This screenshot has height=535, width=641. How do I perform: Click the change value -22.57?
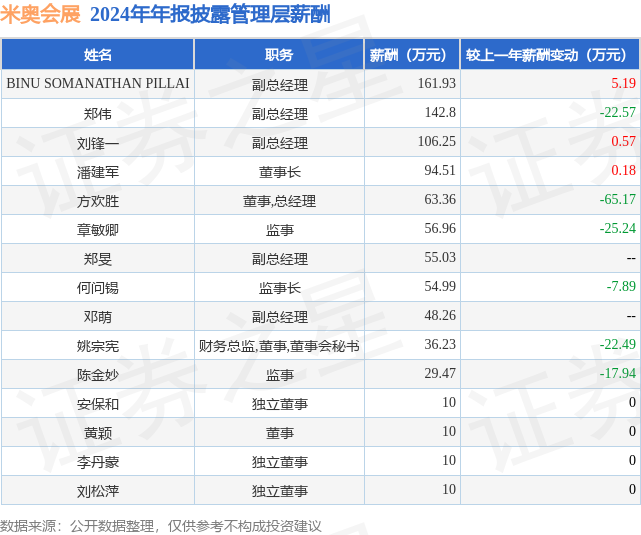(617, 112)
